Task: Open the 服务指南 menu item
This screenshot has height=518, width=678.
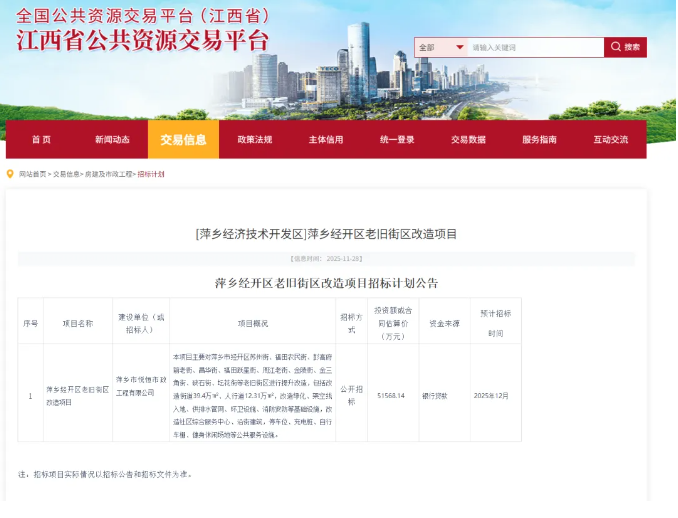Action: 539,140
